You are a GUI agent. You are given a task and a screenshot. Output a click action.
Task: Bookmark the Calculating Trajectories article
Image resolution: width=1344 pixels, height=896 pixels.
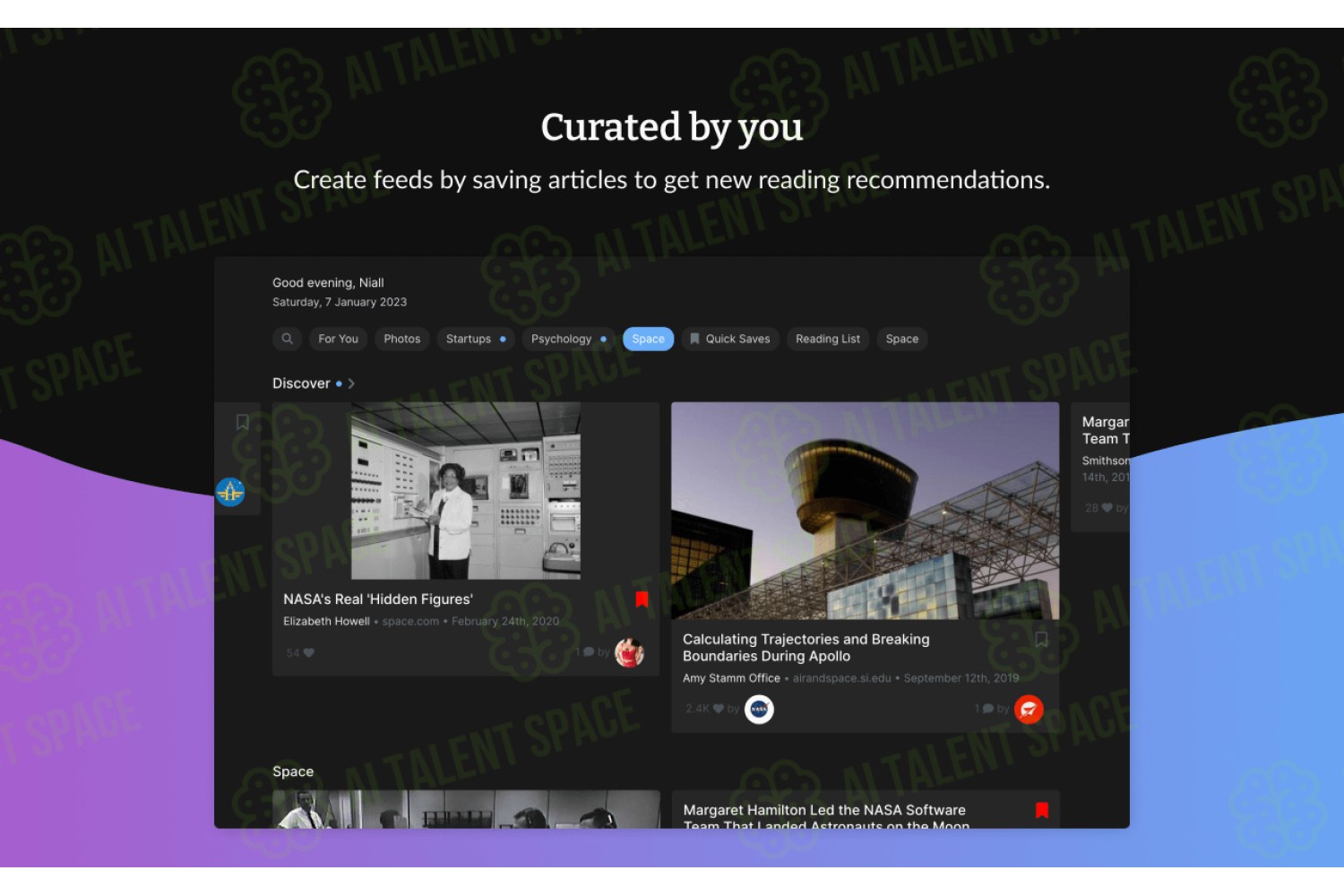click(x=1041, y=639)
